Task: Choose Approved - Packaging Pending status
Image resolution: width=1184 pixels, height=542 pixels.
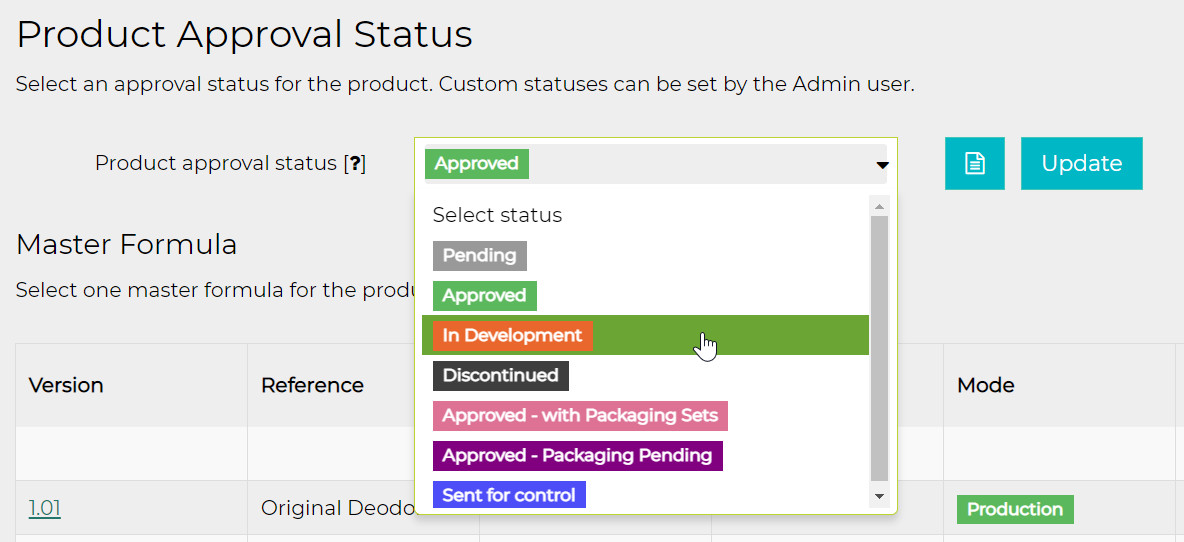Action: click(x=577, y=456)
